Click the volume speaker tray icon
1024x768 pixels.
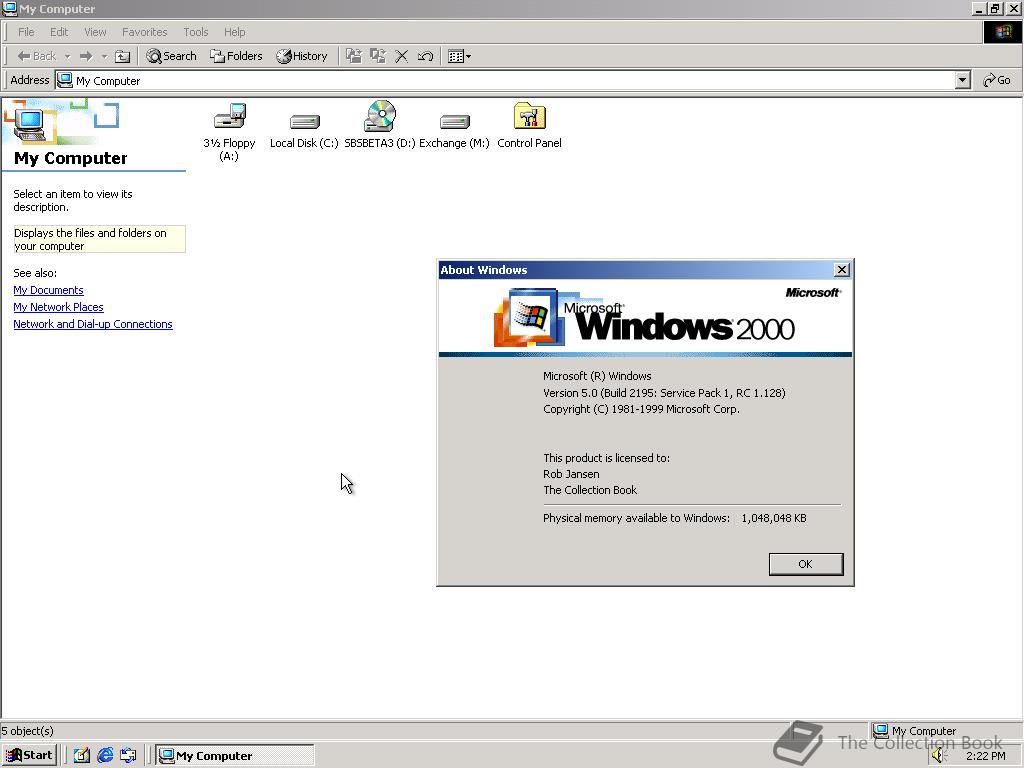(x=940, y=756)
